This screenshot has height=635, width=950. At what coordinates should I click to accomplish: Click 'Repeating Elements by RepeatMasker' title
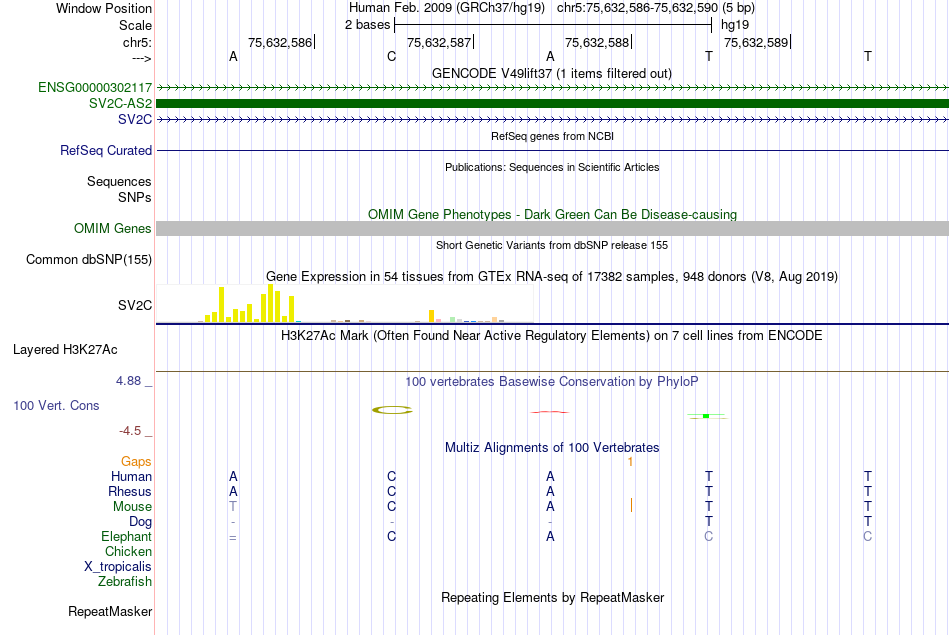(553, 598)
